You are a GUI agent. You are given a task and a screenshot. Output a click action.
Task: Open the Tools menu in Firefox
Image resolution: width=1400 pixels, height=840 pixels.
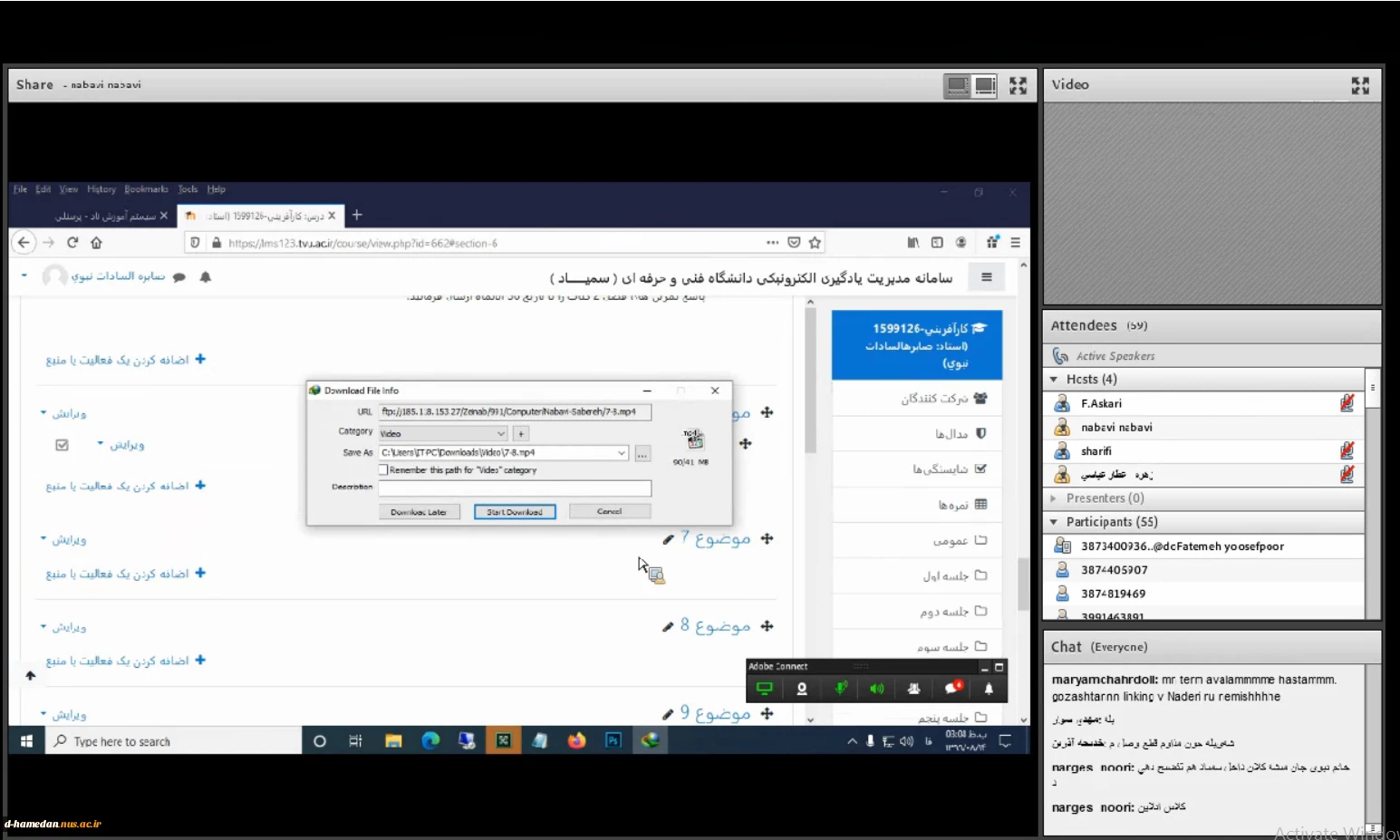pyautogui.click(x=188, y=189)
